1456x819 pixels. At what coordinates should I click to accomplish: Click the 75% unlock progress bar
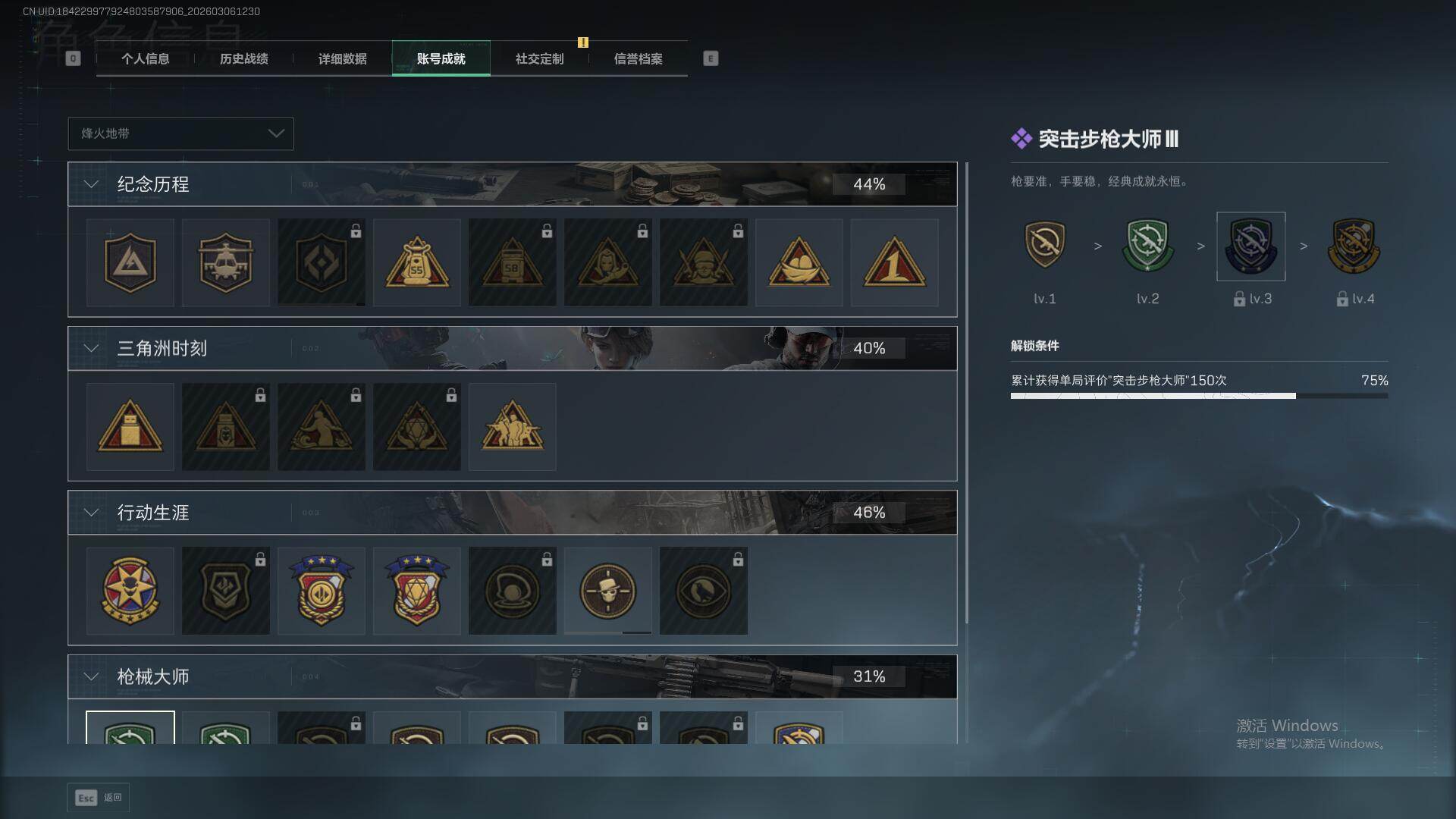point(1199,396)
